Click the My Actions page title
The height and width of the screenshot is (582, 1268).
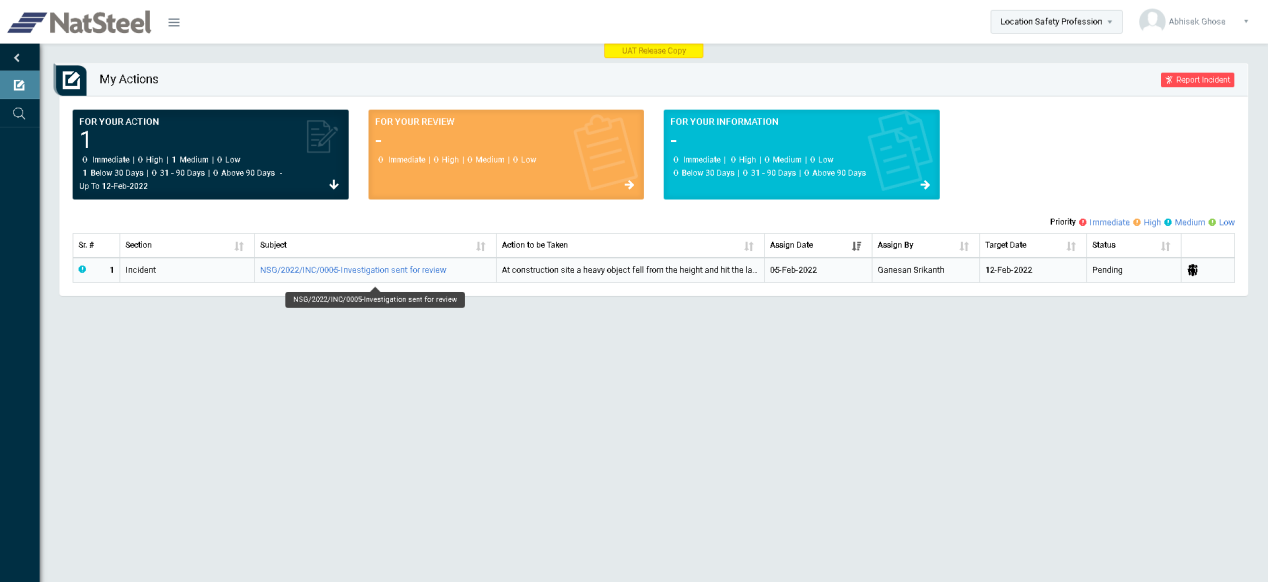(129, 79)
